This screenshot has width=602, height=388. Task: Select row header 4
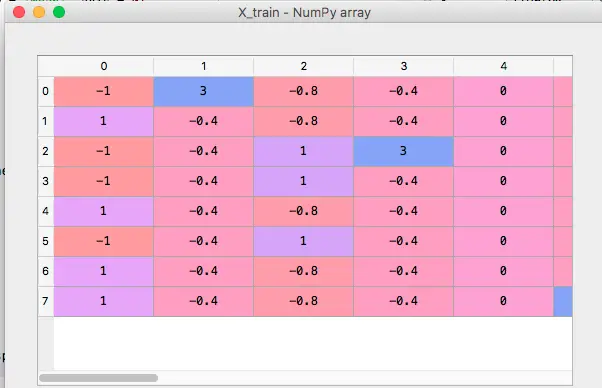(x=46, y=211)
